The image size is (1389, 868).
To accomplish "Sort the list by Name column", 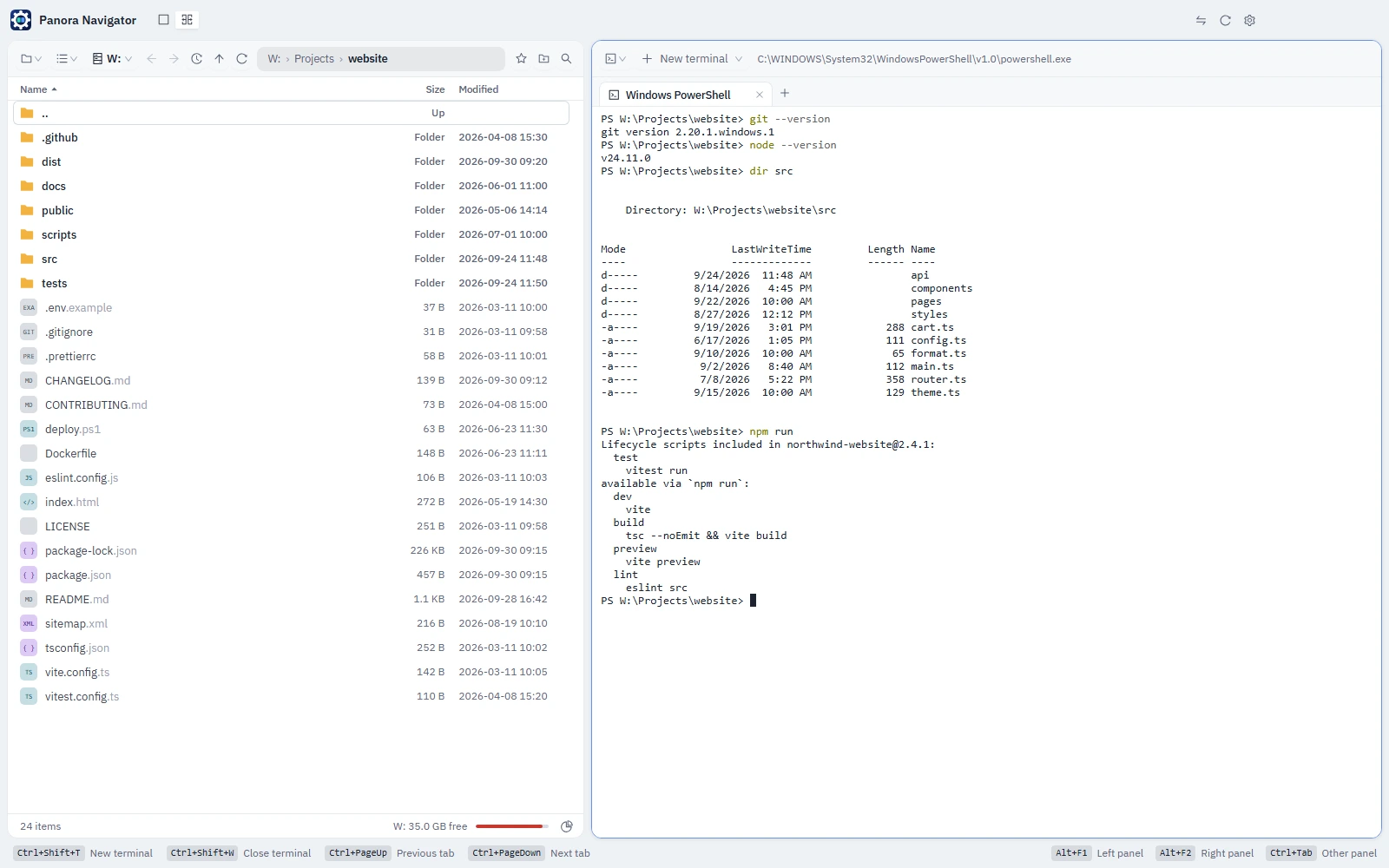I will pos(38,89).
